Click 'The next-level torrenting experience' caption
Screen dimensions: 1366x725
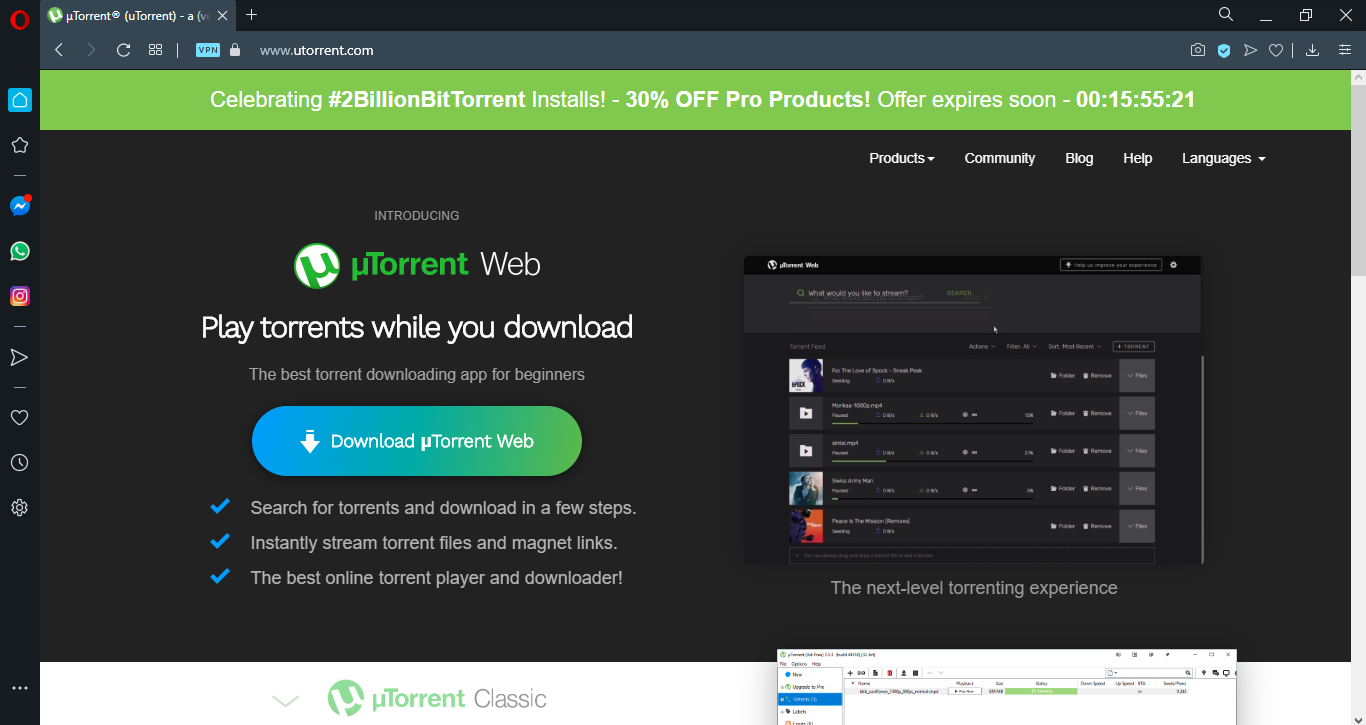point(974,588)
